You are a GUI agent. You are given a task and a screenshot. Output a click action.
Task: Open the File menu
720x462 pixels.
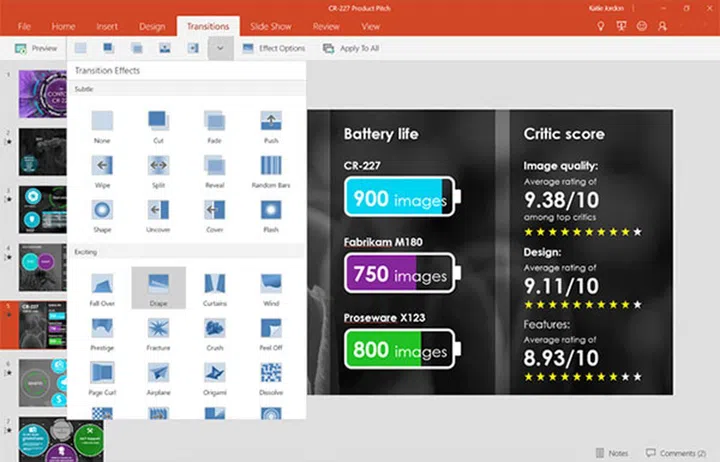coord(24,26)
